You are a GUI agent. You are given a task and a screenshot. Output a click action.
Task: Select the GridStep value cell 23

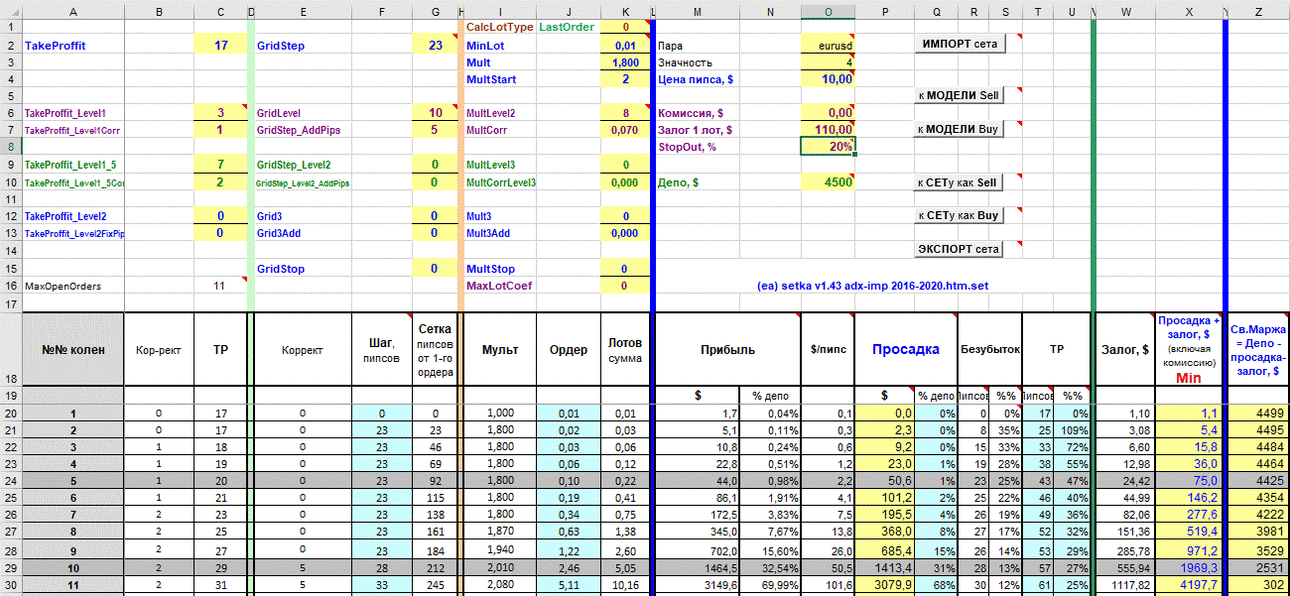tap(434, 46)
